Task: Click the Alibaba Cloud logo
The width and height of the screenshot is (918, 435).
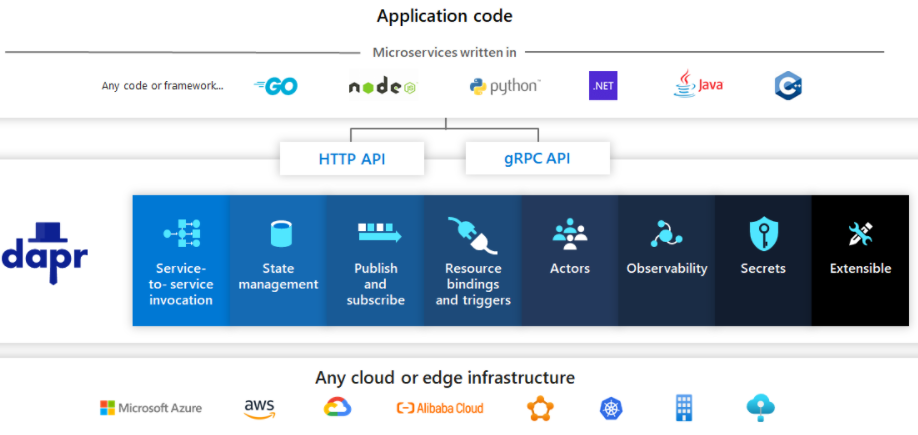Action: [440, 408]
